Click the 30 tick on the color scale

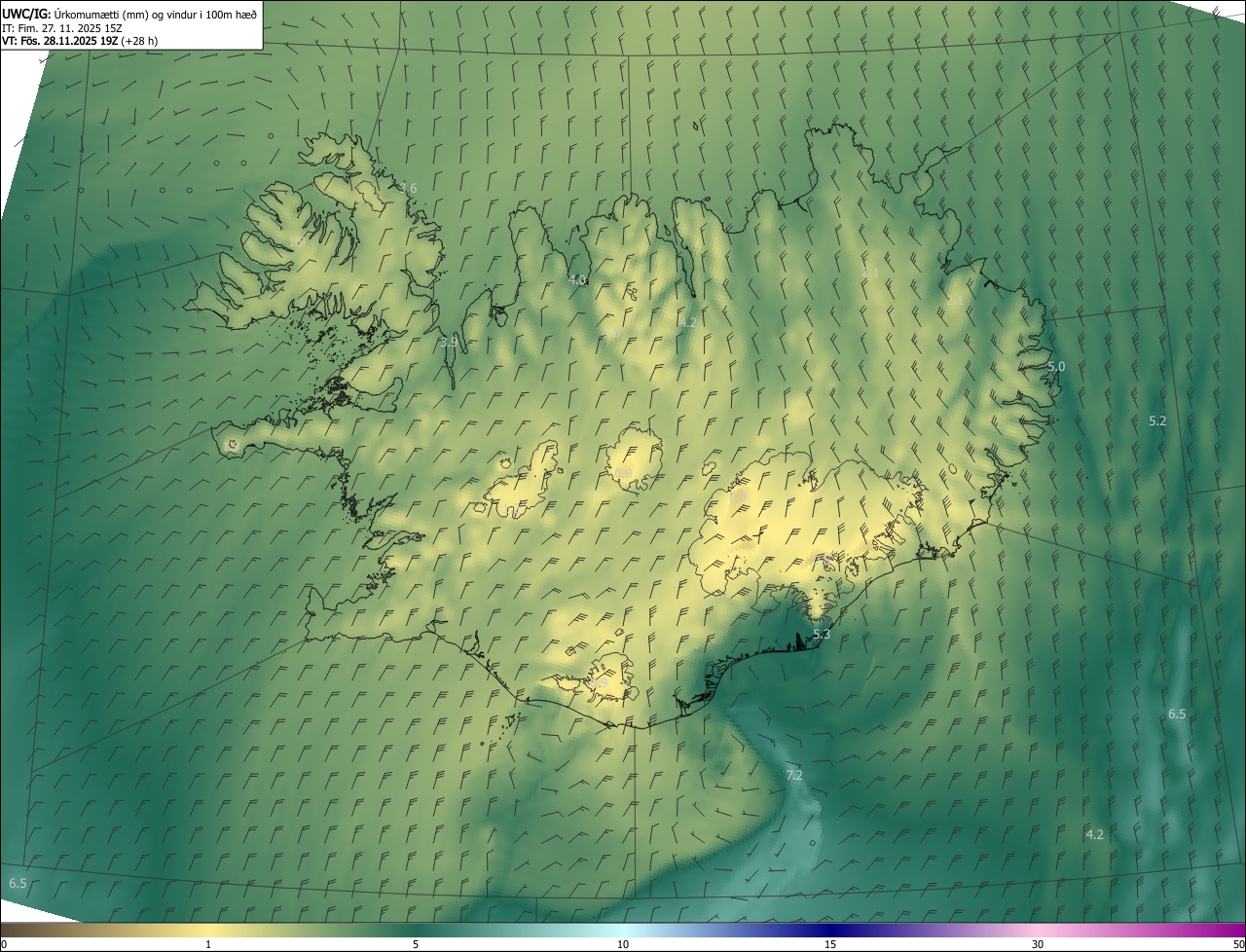[x=1038, y=944]
